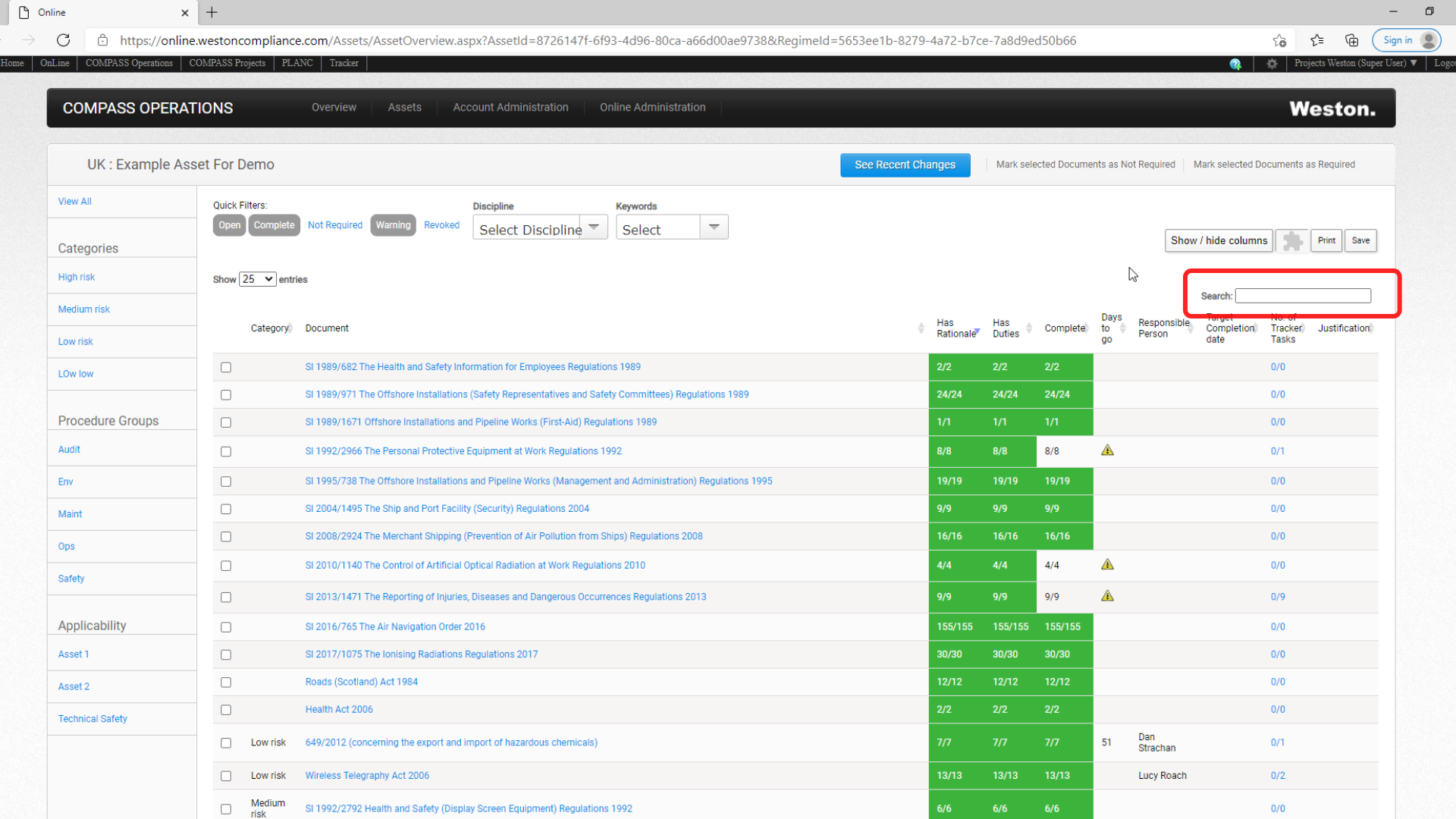Screen dimensions: 1456x819
Task: Select Audit procedure group
Action: point(69,450)
